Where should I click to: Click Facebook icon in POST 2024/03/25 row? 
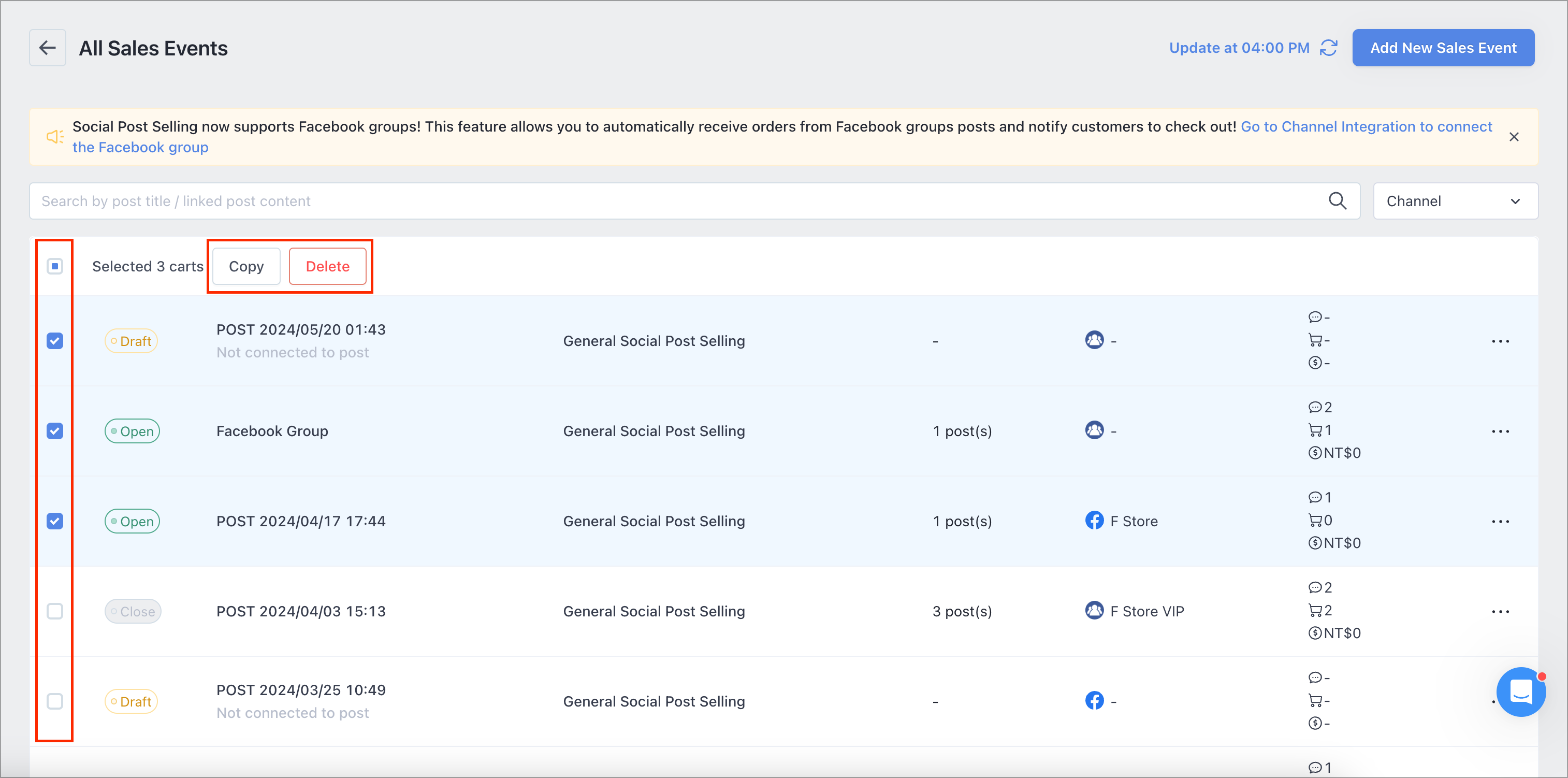(1094, 701)
